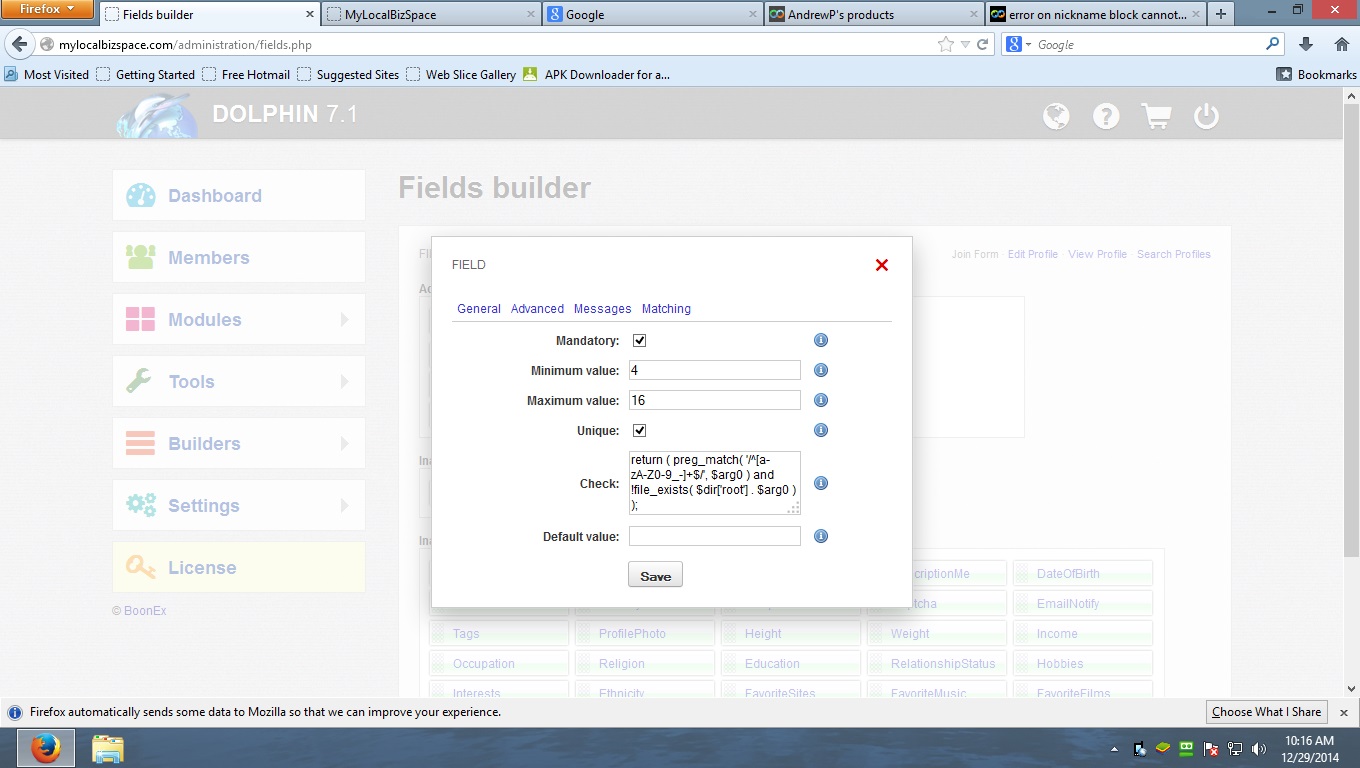This screenshot has width=1360, height=768.
Task: Show hidden tray icons arrow
Action: [1115, 748]
